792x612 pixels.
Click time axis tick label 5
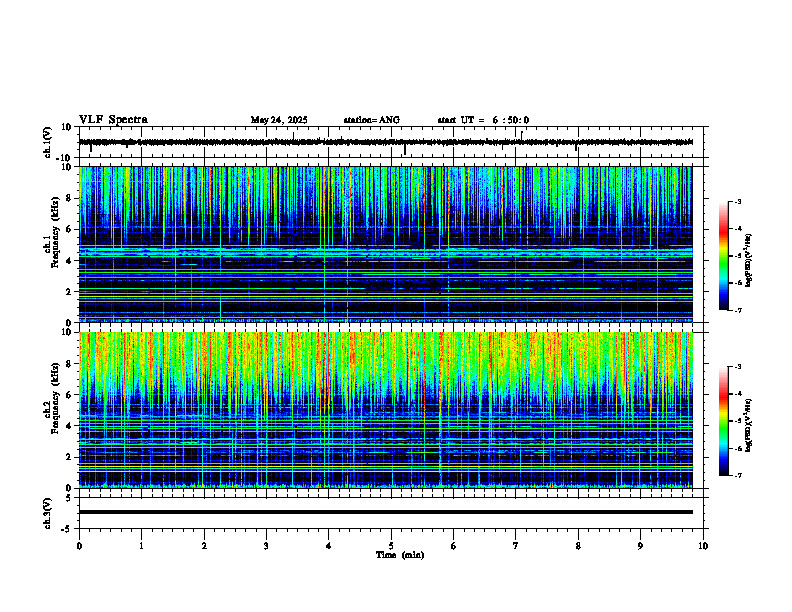(x=391, y=546)
